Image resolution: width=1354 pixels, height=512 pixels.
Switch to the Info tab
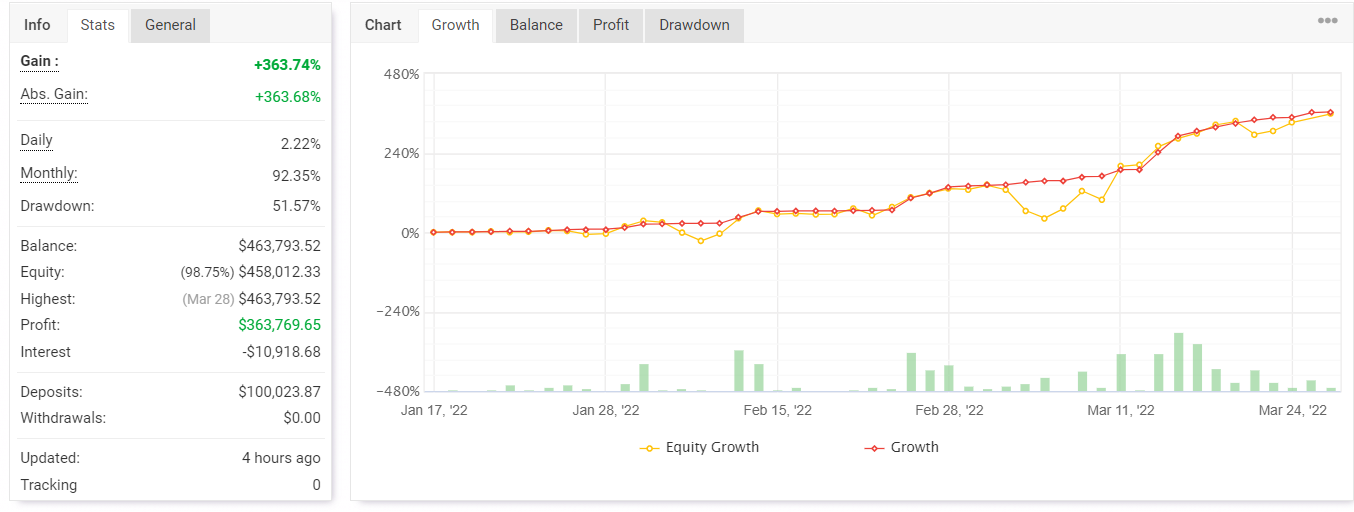click(38, 25)
